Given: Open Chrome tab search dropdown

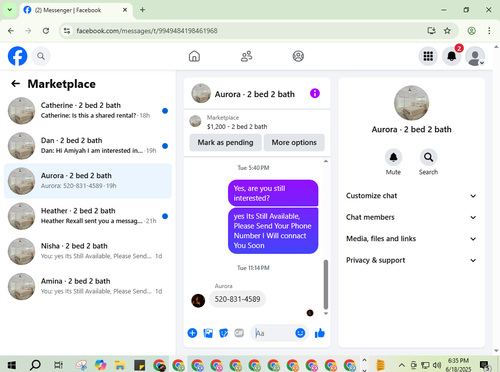Looking at the screenshot, I should [x=10, y=10].
